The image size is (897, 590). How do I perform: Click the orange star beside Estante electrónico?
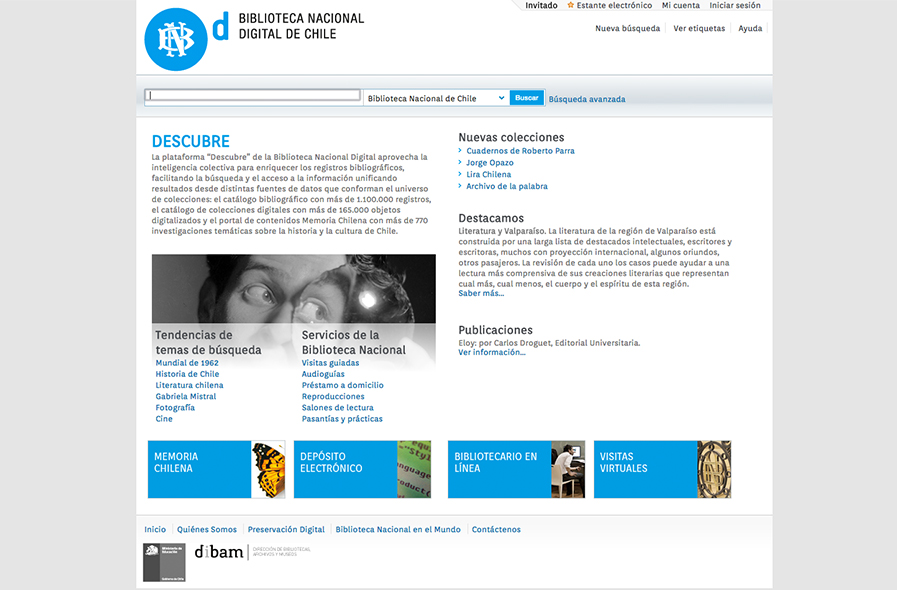(570, 5)
